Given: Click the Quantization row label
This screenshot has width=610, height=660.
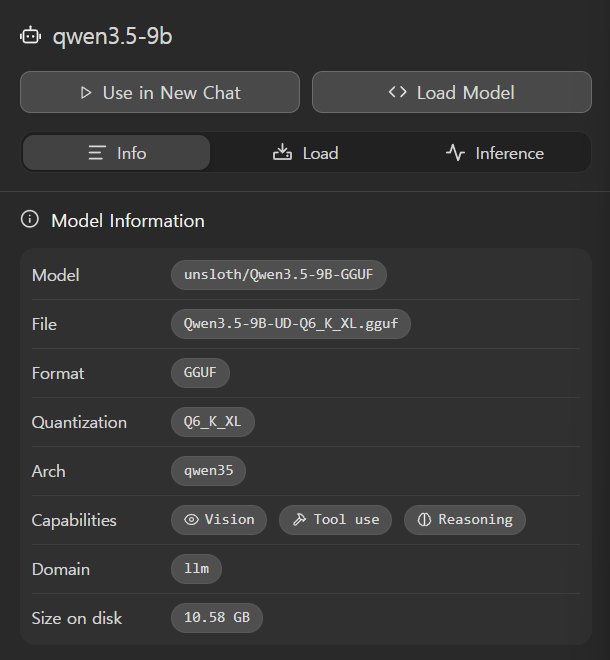Looking at the screenshot, I should [79, 422].
